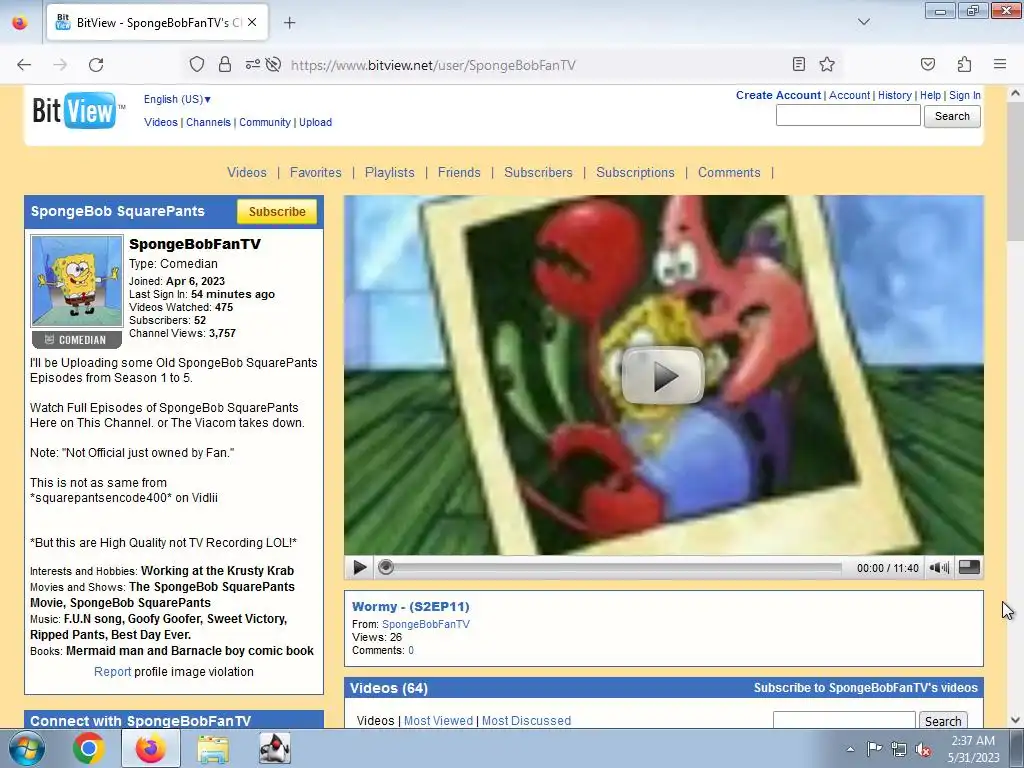
Task: Click the autoplay blocked icon in address bar
Action: pyautogui.click(x=274, y=64)
